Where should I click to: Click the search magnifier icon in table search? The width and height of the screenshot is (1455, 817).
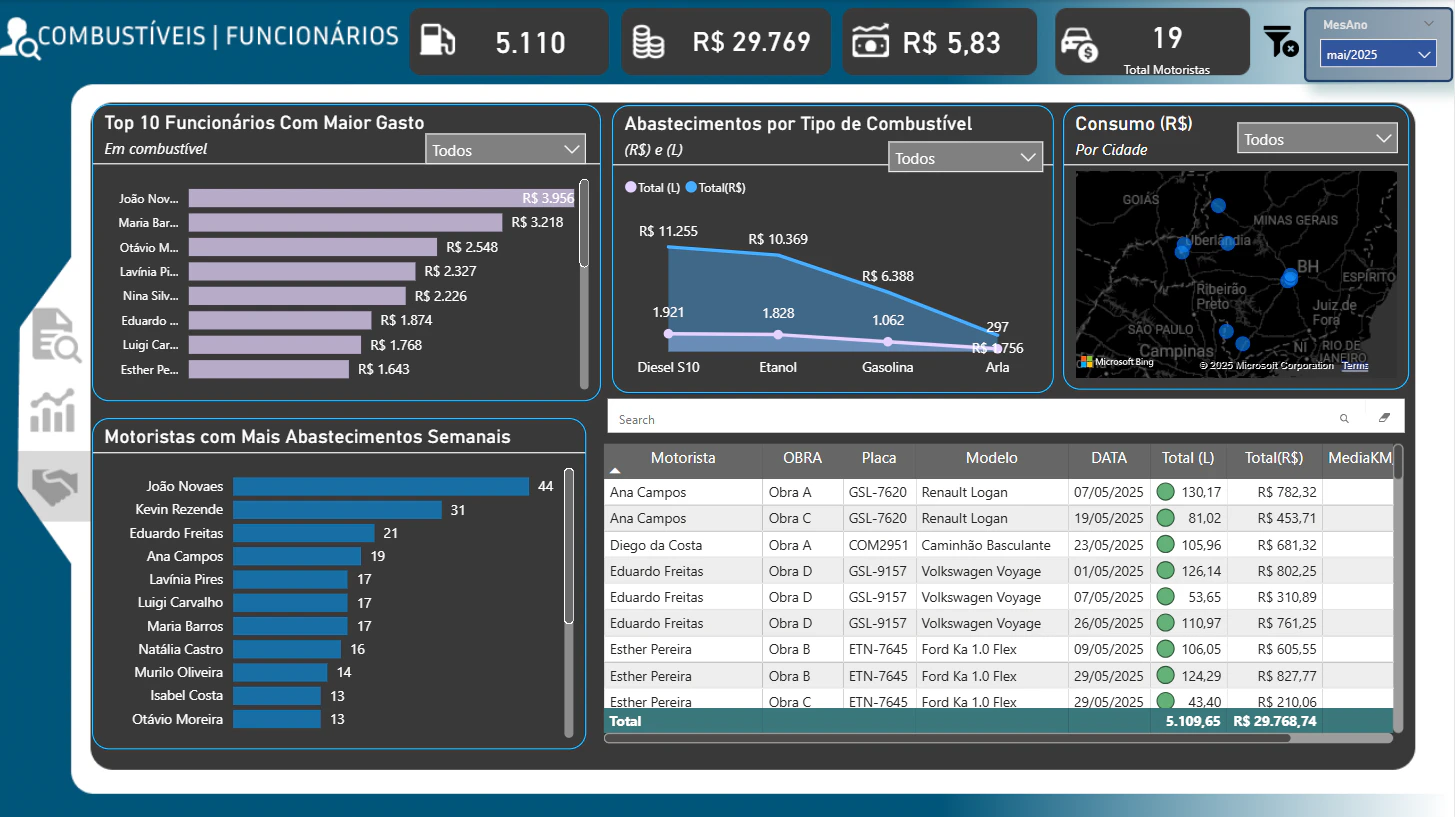[1344, 419]
